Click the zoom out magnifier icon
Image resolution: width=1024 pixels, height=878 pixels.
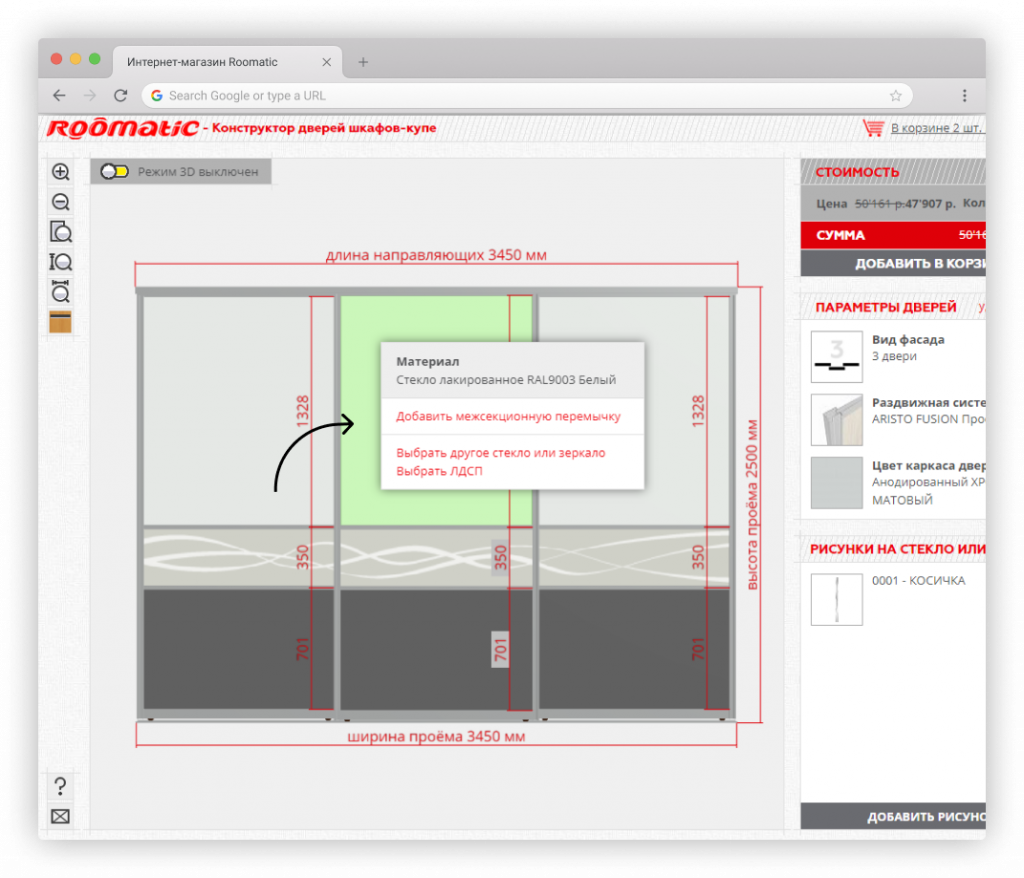pos(61,202)
